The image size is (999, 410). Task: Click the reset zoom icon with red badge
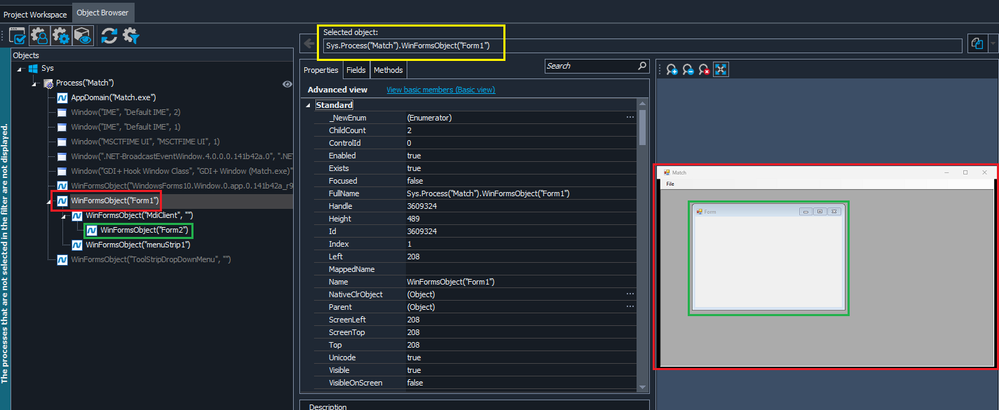(704, 69)
